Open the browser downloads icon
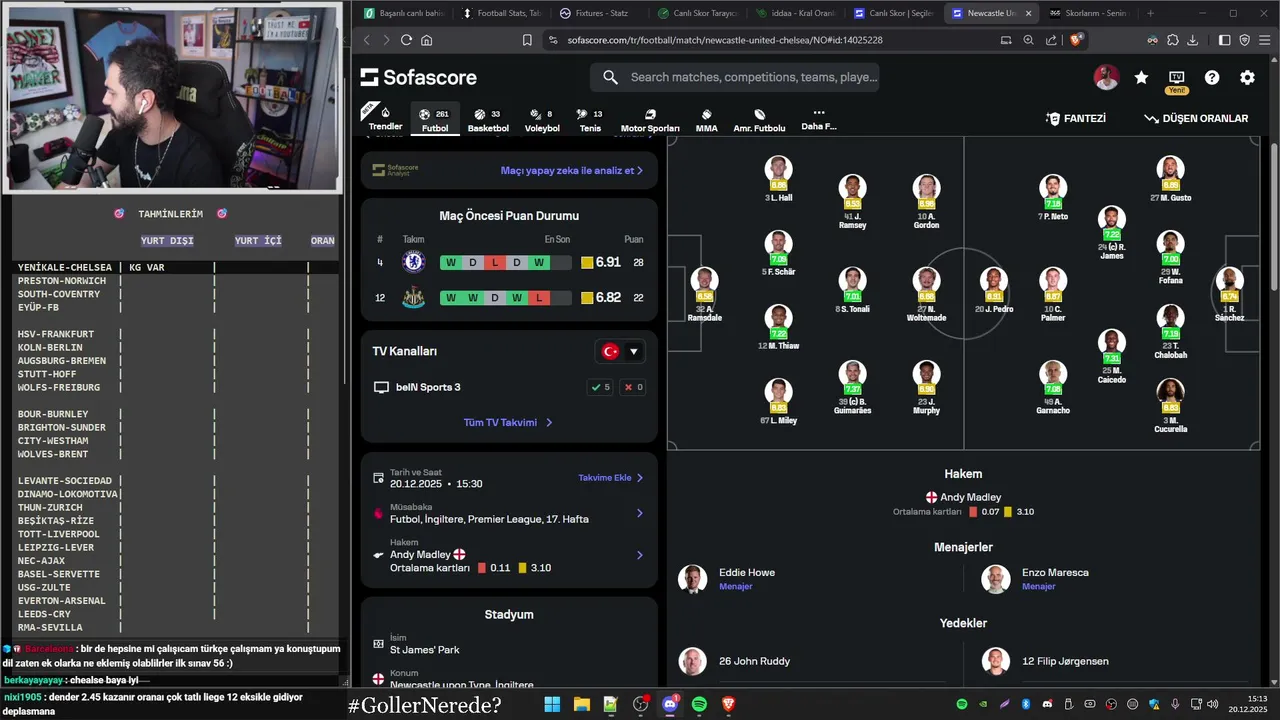 click(1194, 40)
